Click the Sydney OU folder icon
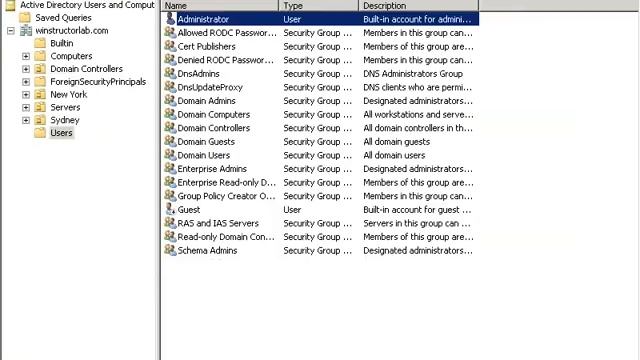Viewport: 640px width, 360px height. click(40, 120)
